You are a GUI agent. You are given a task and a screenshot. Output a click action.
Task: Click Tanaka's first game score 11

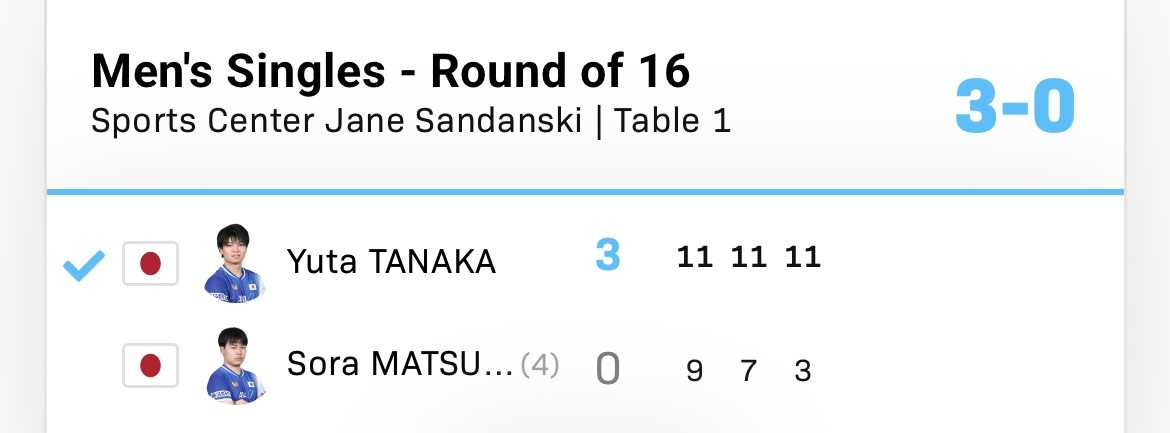point(695,258)
